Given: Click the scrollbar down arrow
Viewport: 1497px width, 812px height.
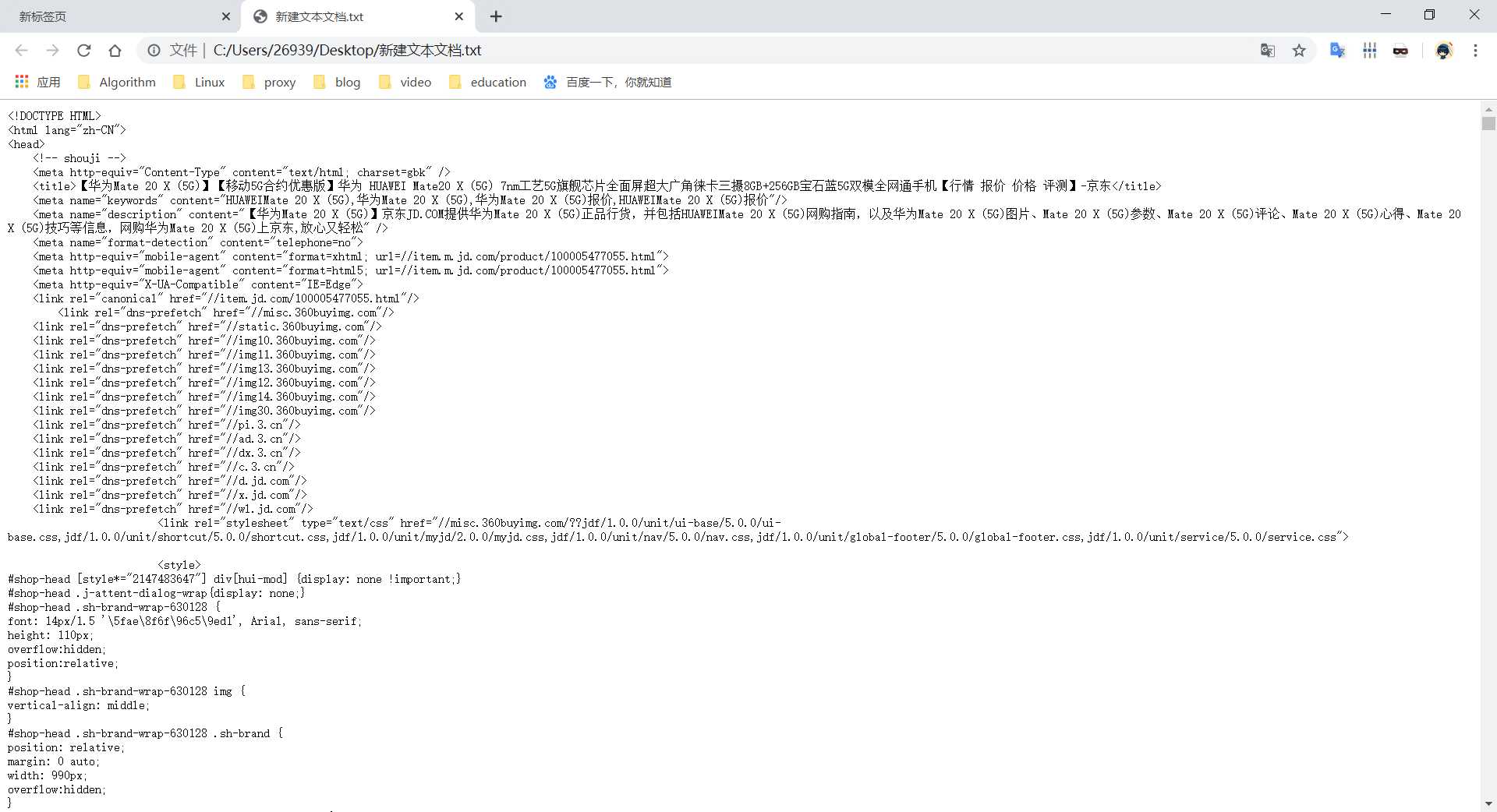Looking at the screenshot, I should pos(1488,803).
